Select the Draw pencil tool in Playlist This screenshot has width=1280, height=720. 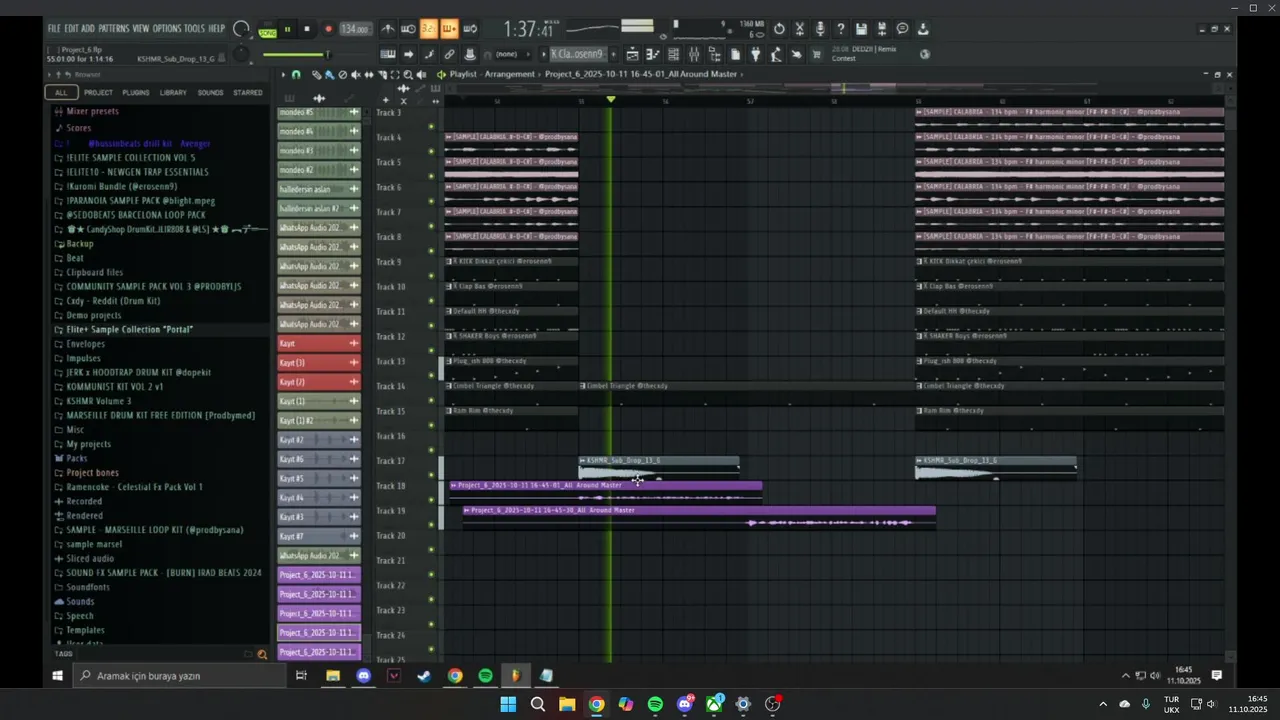[317, 75]
